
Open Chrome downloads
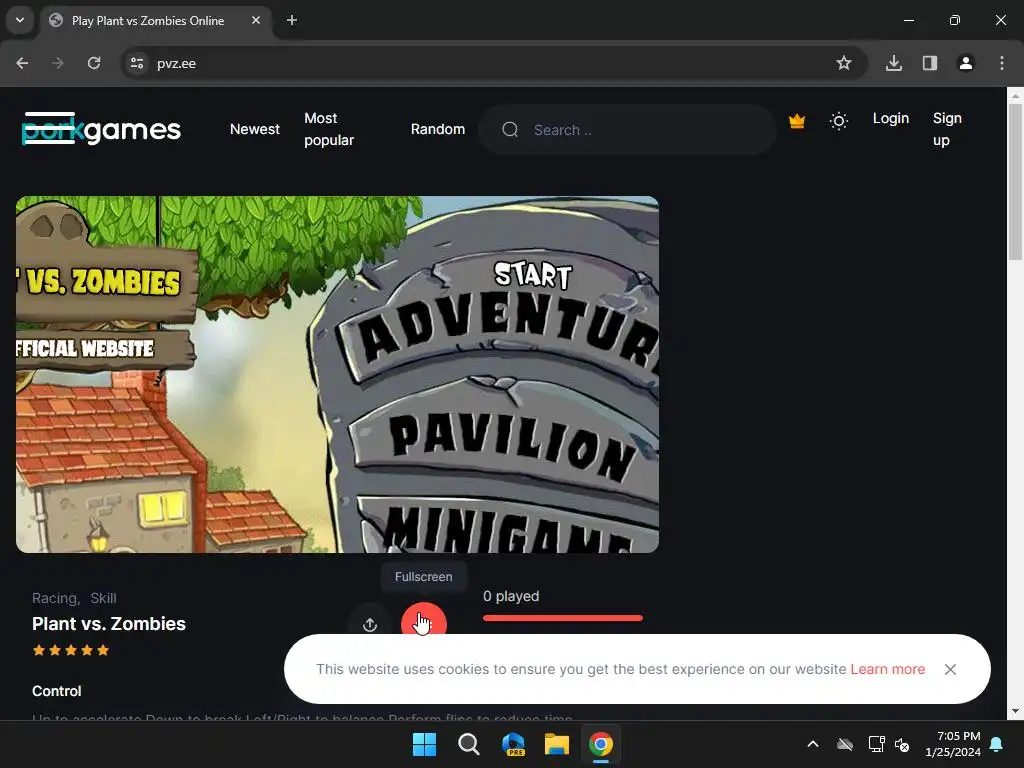click(x=893, y=63)
